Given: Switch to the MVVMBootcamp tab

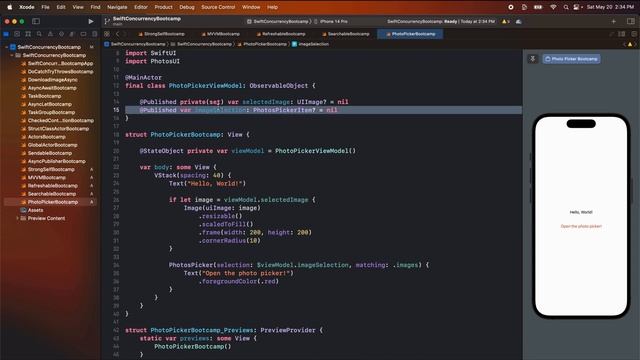Looking at the screenshot, I should click(x=221, y=34).
